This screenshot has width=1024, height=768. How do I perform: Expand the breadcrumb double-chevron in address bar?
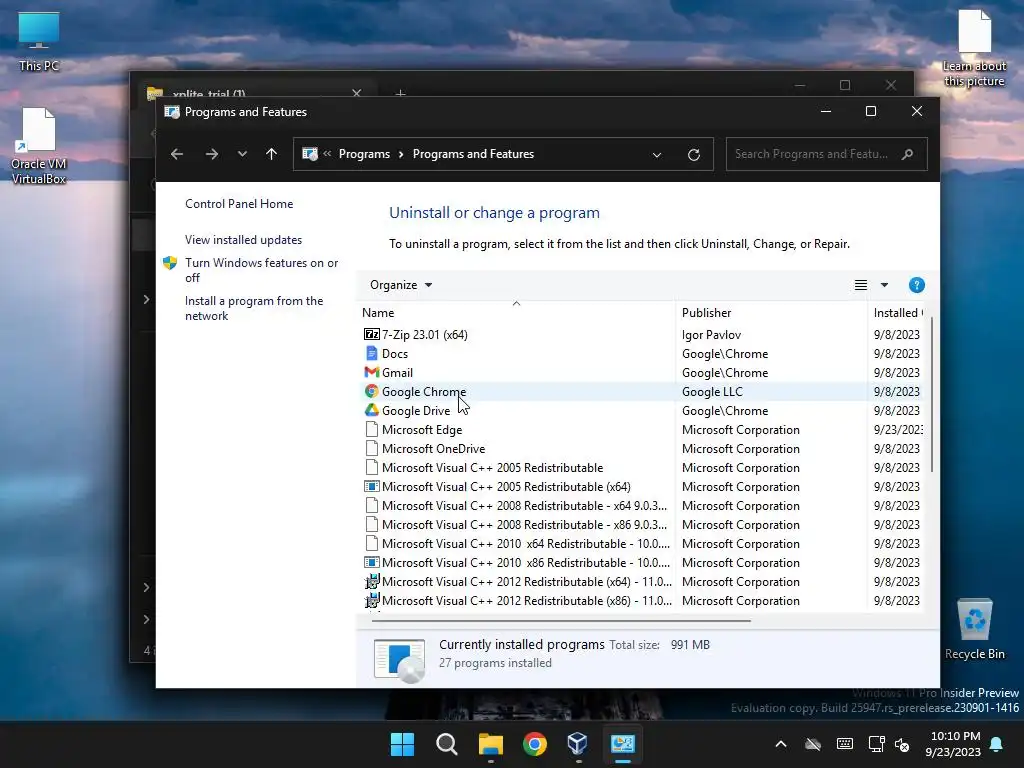[x=327, y=153]
